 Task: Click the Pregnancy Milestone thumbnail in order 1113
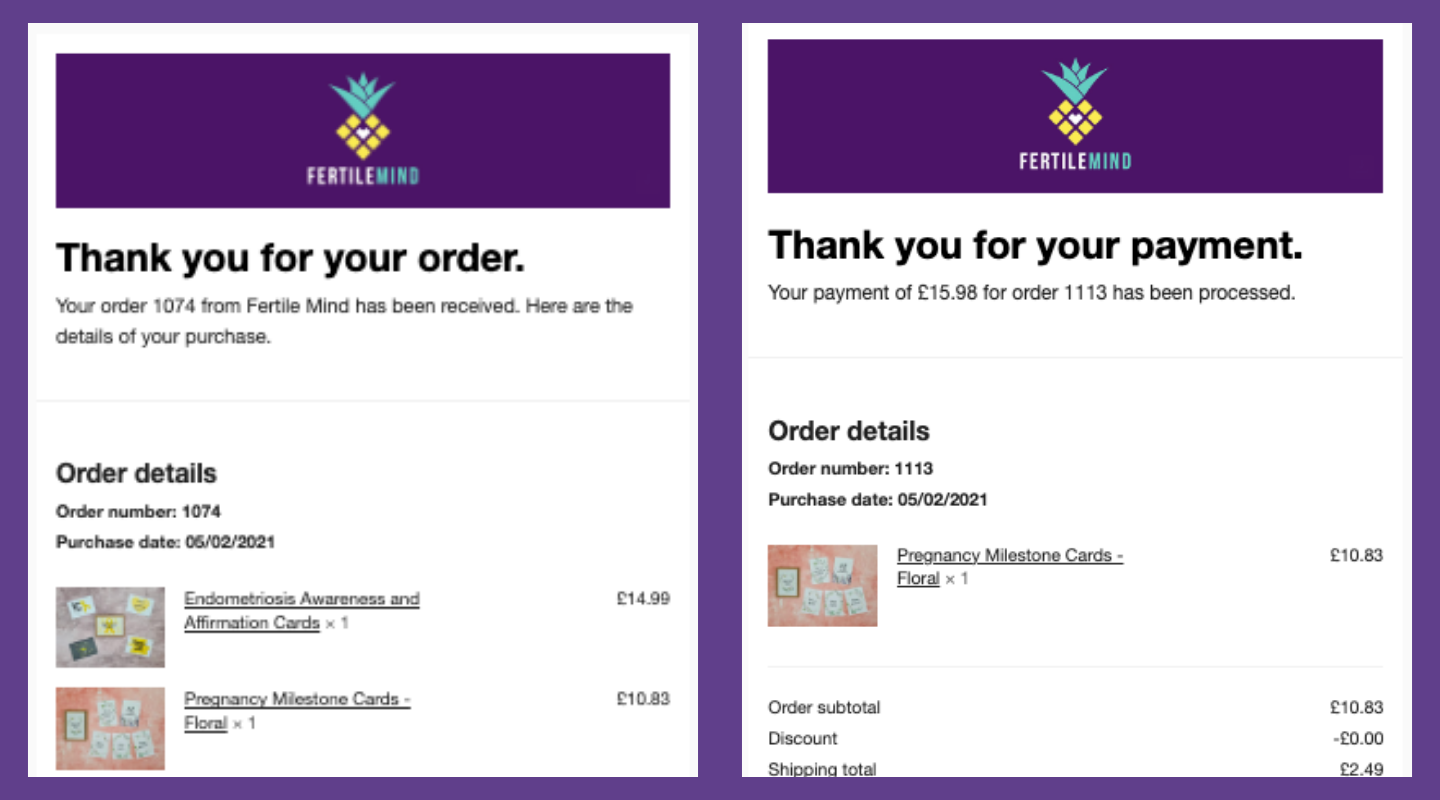pyautogui.click(x=822, y=585)
